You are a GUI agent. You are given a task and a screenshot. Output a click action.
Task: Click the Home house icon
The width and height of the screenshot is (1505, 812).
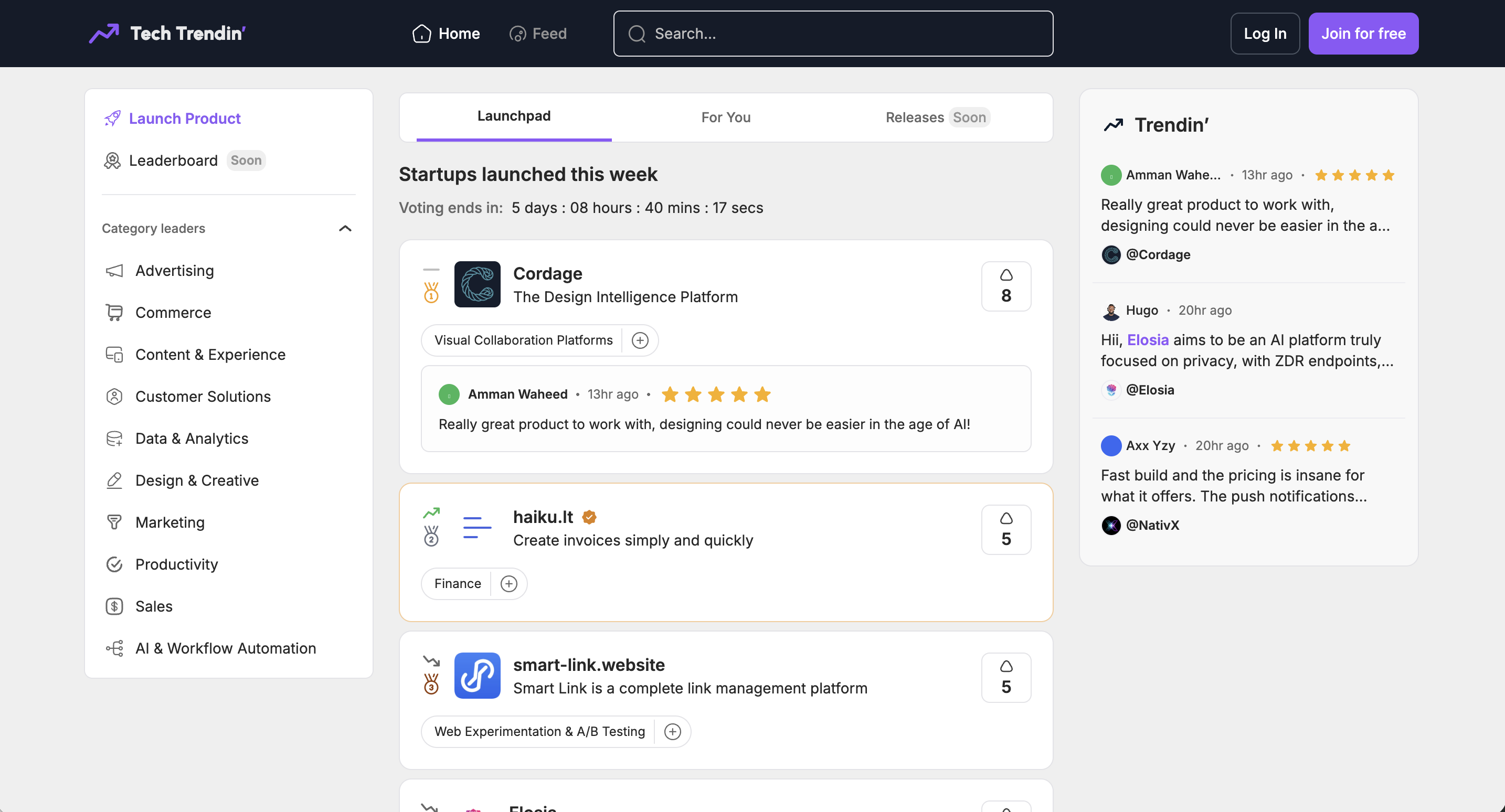click(x=421, y=34)
